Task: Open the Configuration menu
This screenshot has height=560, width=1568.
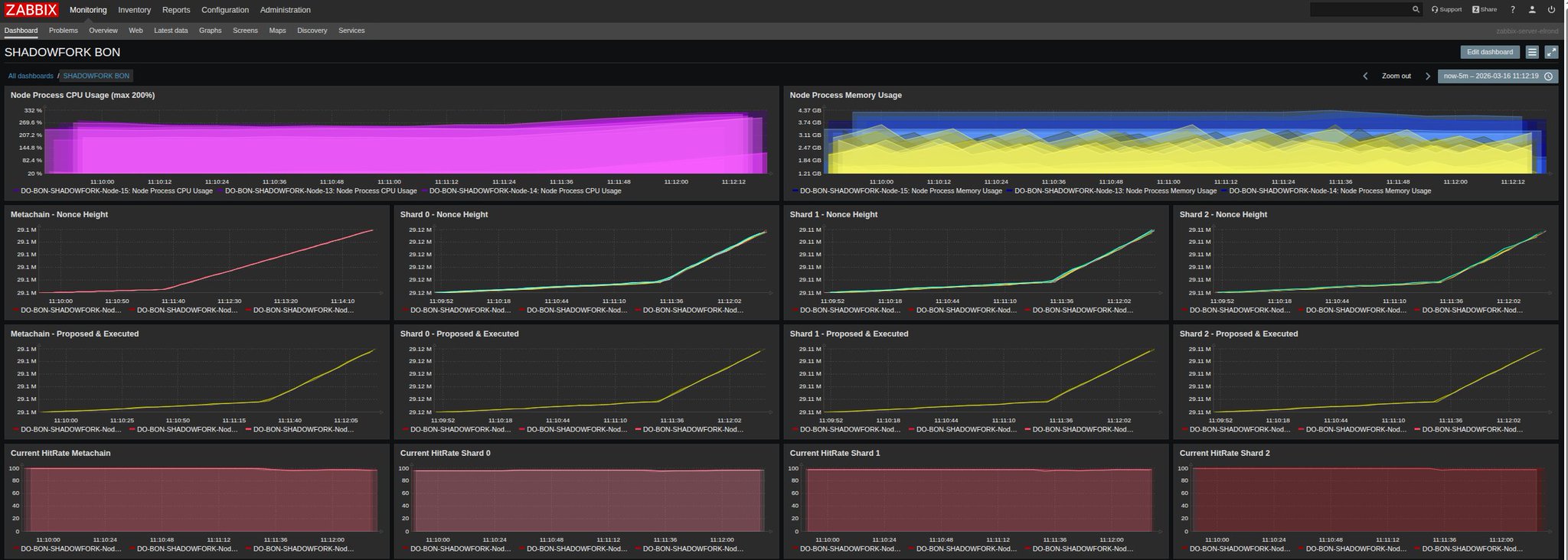Action: [225, 10]
